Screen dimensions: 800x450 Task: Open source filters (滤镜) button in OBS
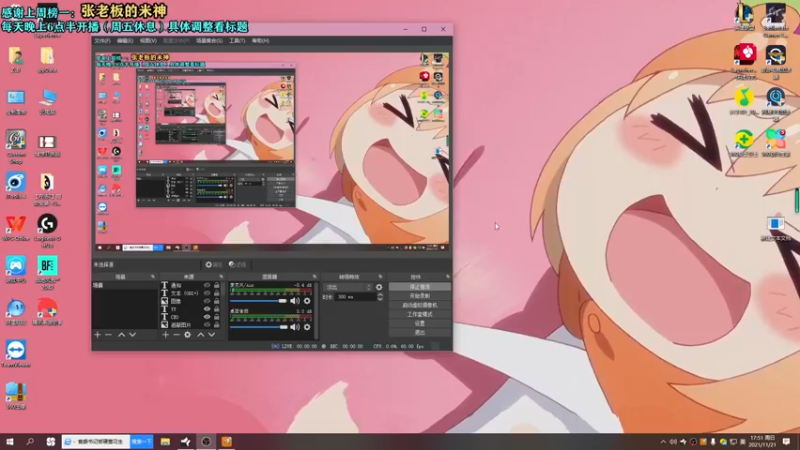coord(237,265)
